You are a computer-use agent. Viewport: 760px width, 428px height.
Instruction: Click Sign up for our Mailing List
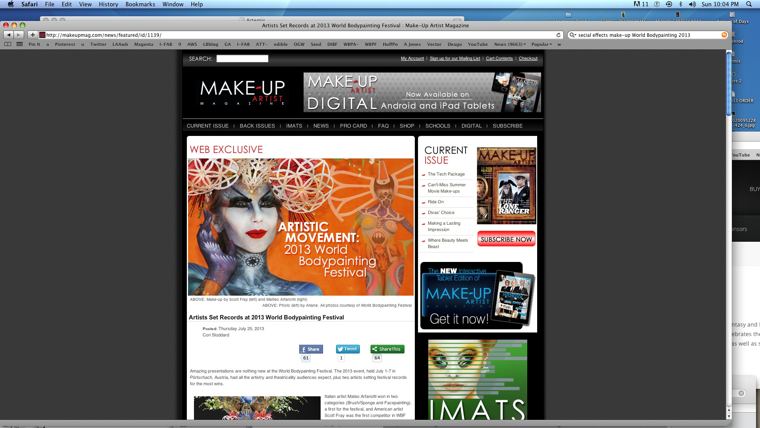455,59
